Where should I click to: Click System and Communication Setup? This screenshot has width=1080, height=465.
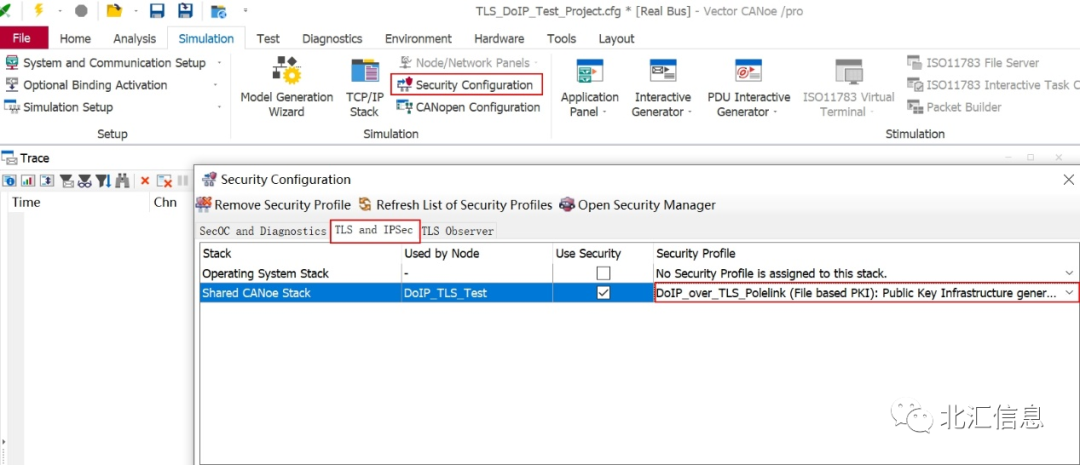(x=114, y=63)
